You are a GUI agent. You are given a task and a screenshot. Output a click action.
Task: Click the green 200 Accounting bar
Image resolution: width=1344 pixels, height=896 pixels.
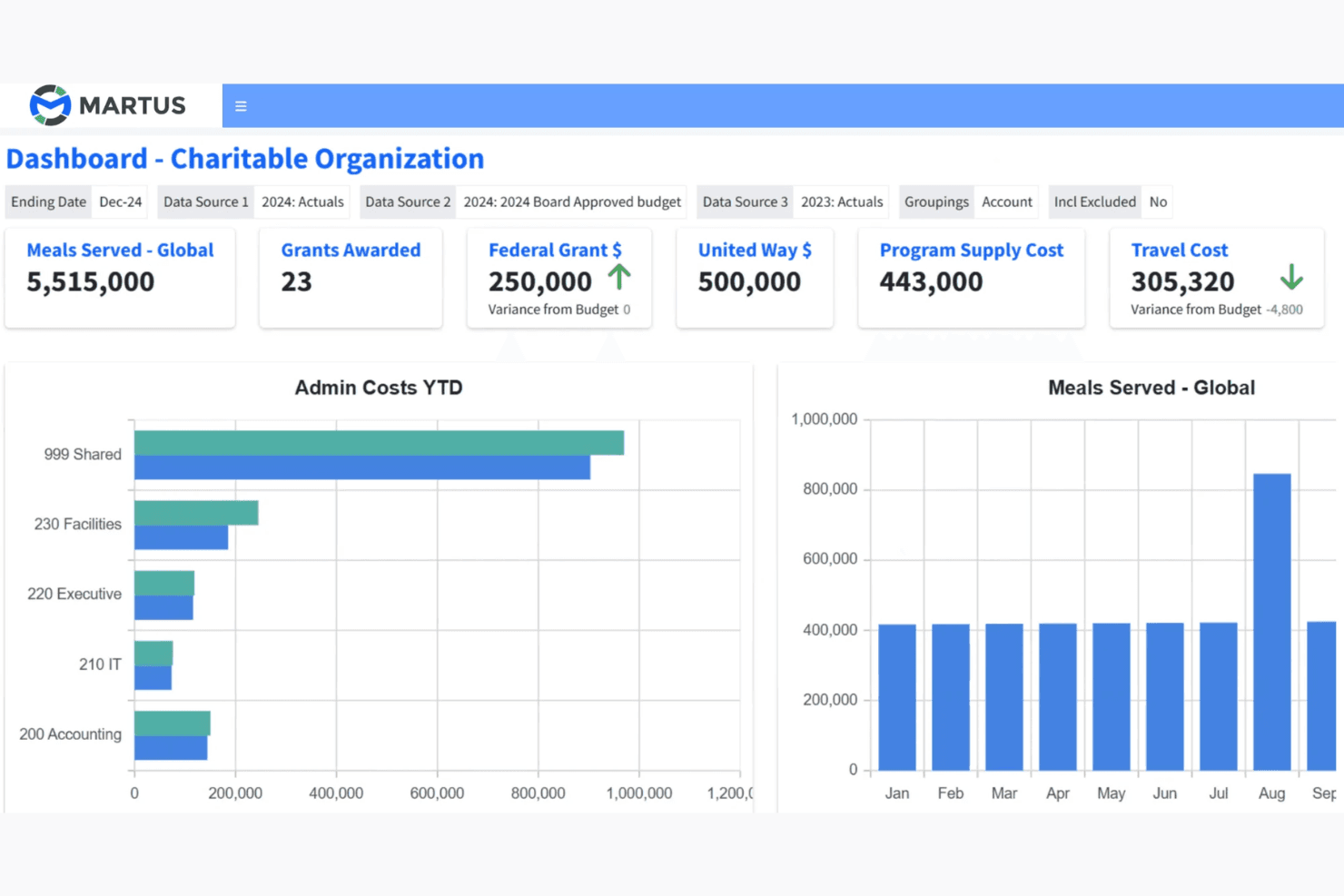(x=173, y=723)
